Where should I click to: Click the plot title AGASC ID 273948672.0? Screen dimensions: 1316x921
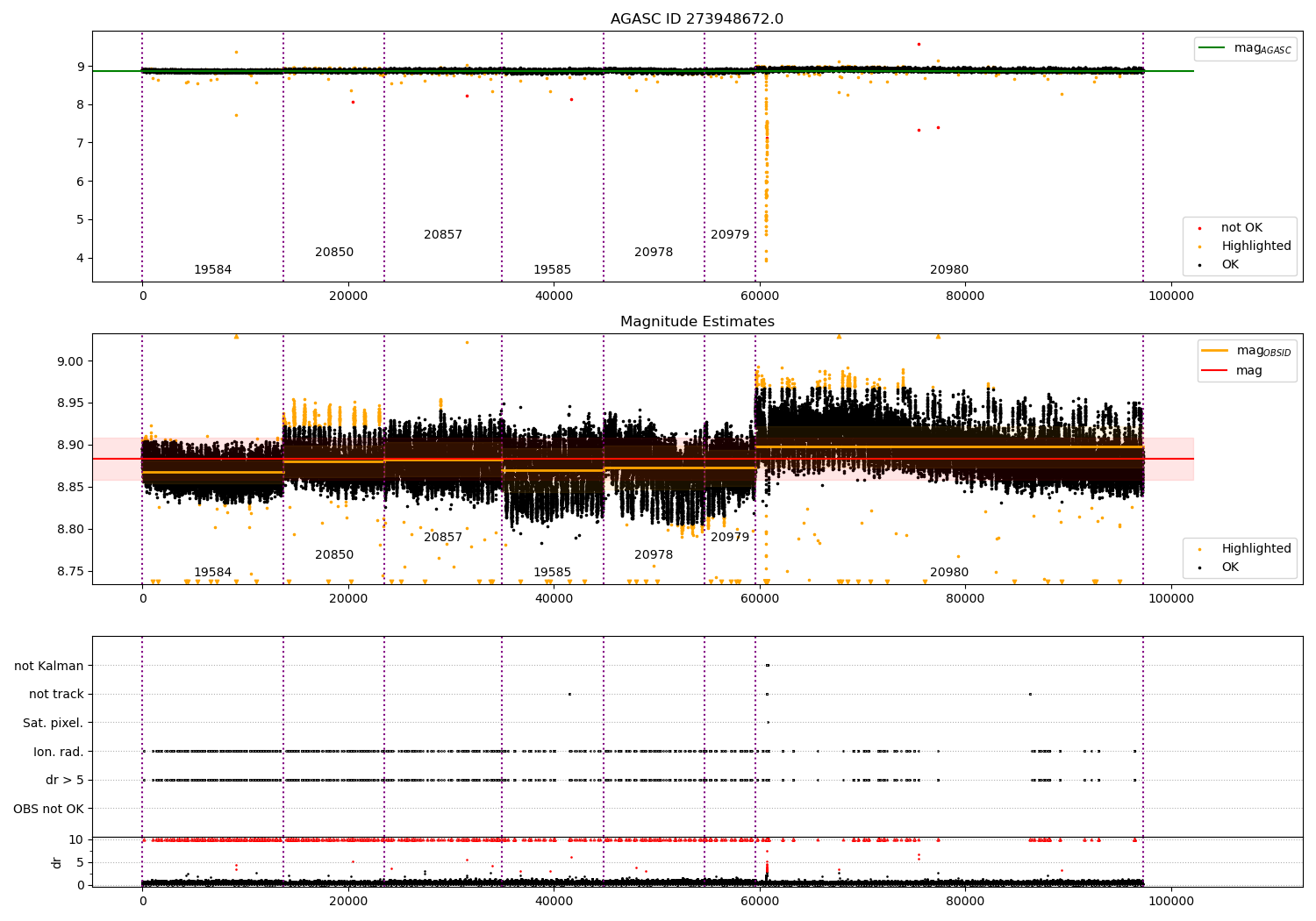click(x=697, y=19)
